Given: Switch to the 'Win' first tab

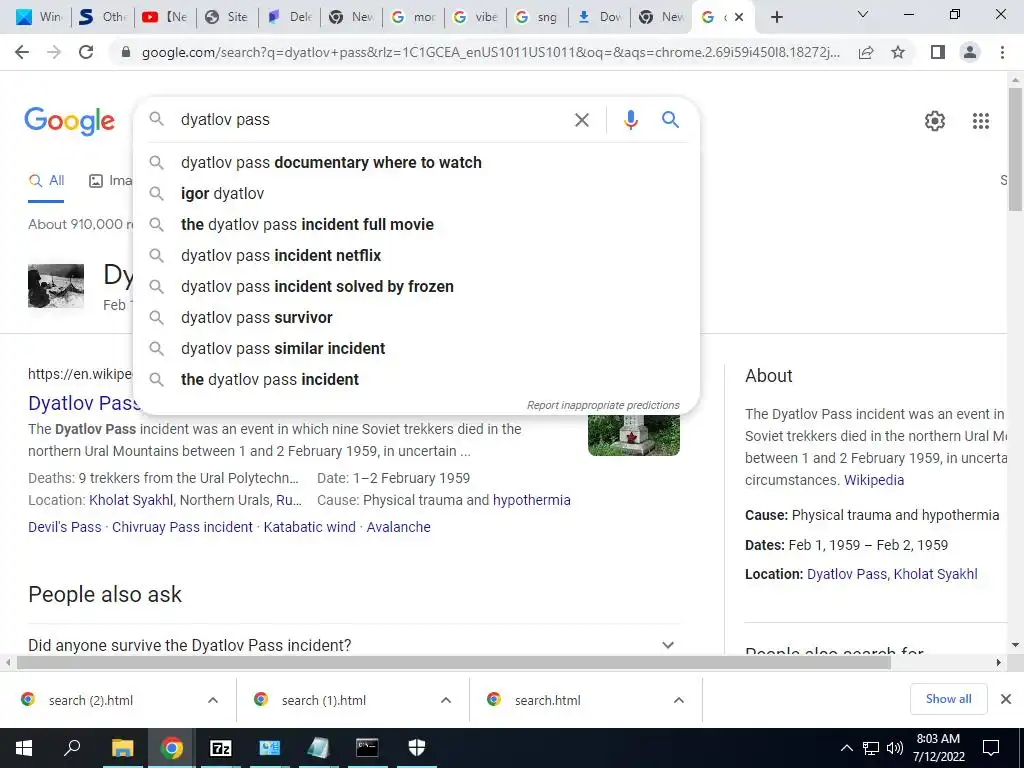Looking at the screenshot, I should [x=39, y=17].
